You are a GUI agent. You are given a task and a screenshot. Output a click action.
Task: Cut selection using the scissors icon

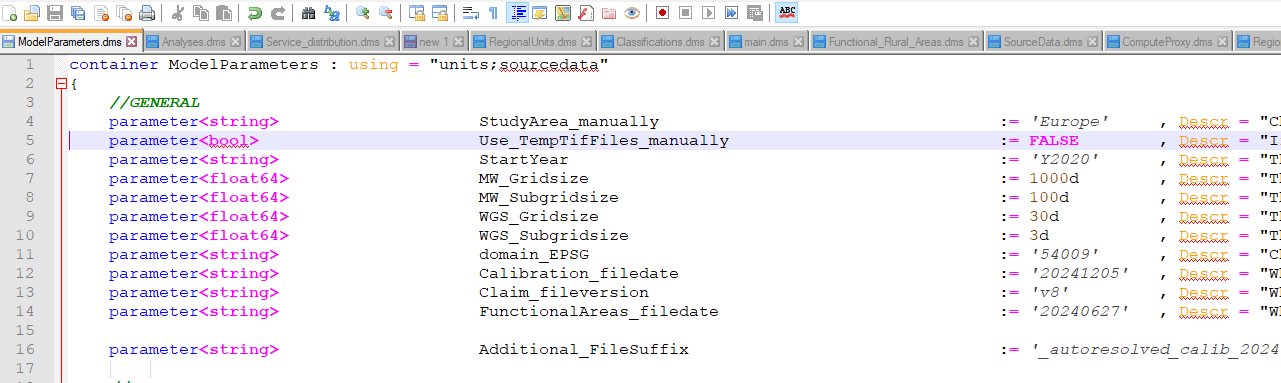[x=178, y=13]
